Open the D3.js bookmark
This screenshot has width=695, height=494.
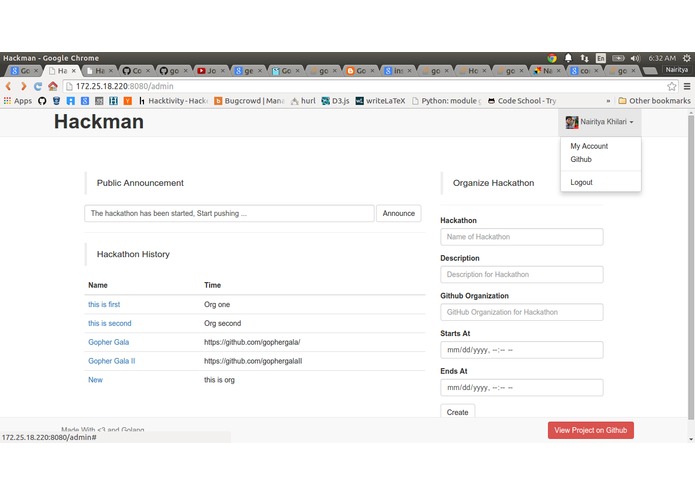pos(335,101)
